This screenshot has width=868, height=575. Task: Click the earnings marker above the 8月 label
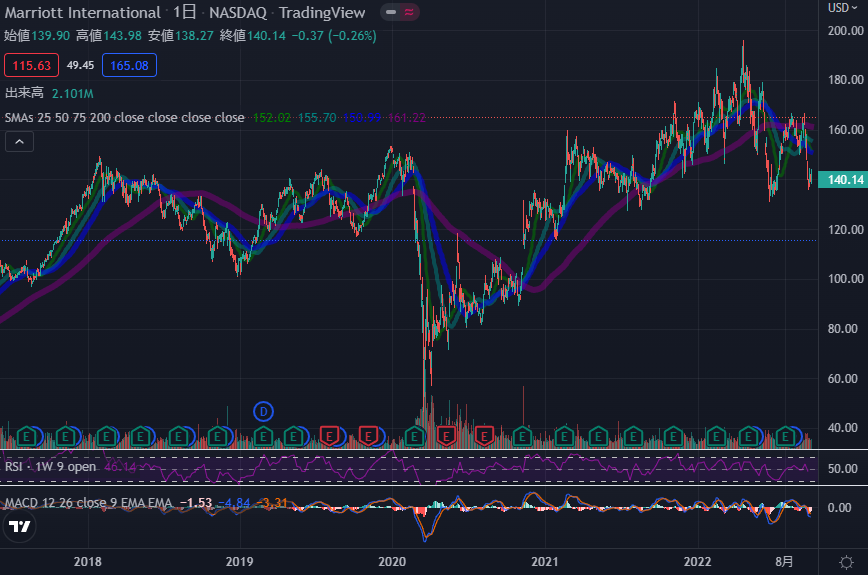(x=785, y=437)
